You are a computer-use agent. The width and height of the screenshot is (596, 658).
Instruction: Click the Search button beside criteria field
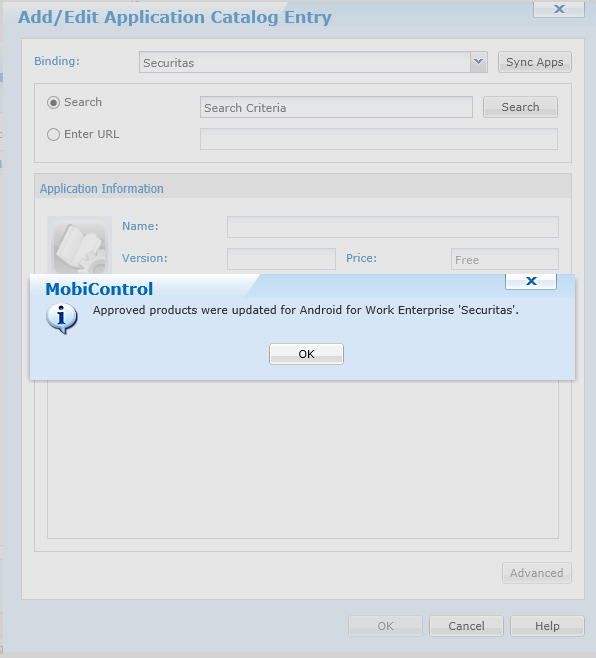(x=520, y=107)
